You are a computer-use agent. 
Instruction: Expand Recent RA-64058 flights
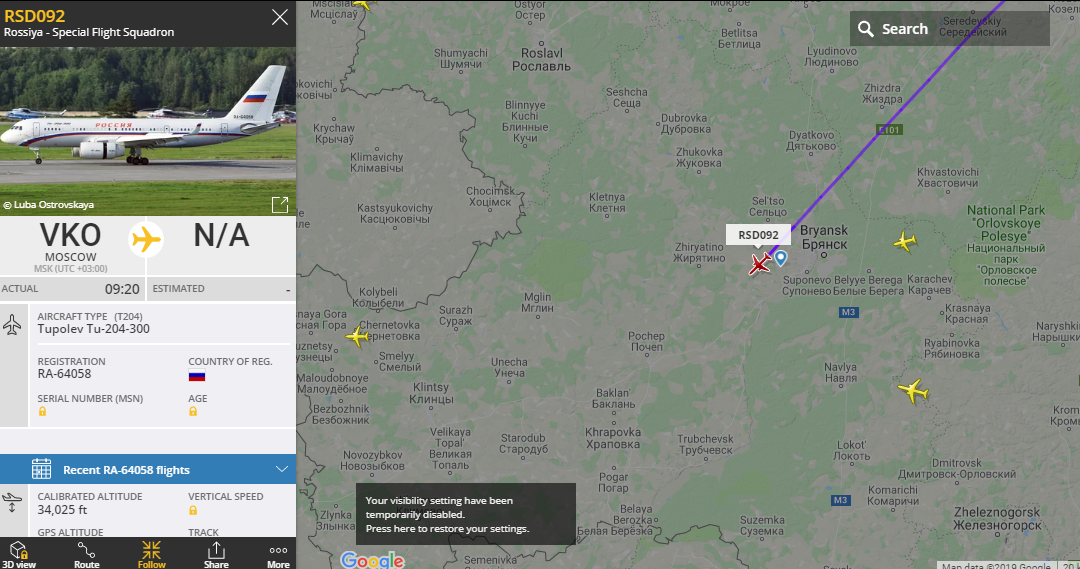pyautogui.click(x=148, y=469)
